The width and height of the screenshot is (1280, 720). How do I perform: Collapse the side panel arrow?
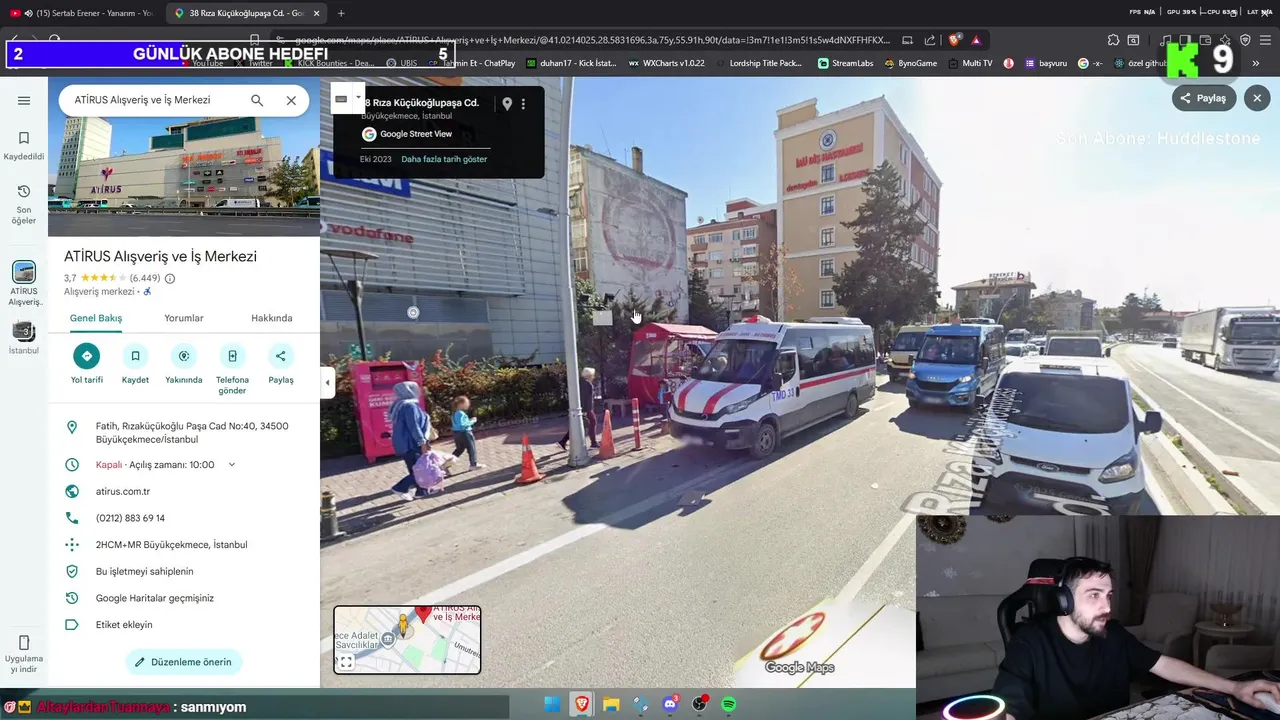pyautogui.click(x=327, y=383)
